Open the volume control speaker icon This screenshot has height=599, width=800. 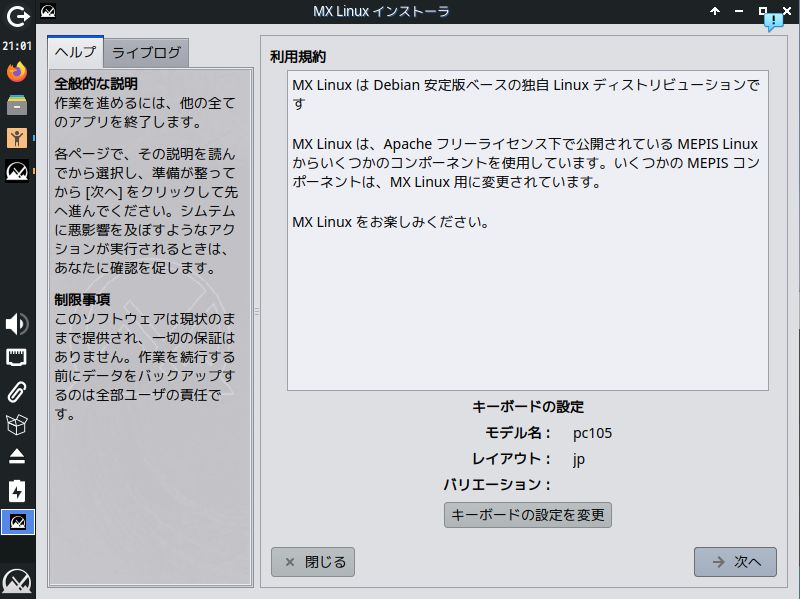click(x=17, y=324)
